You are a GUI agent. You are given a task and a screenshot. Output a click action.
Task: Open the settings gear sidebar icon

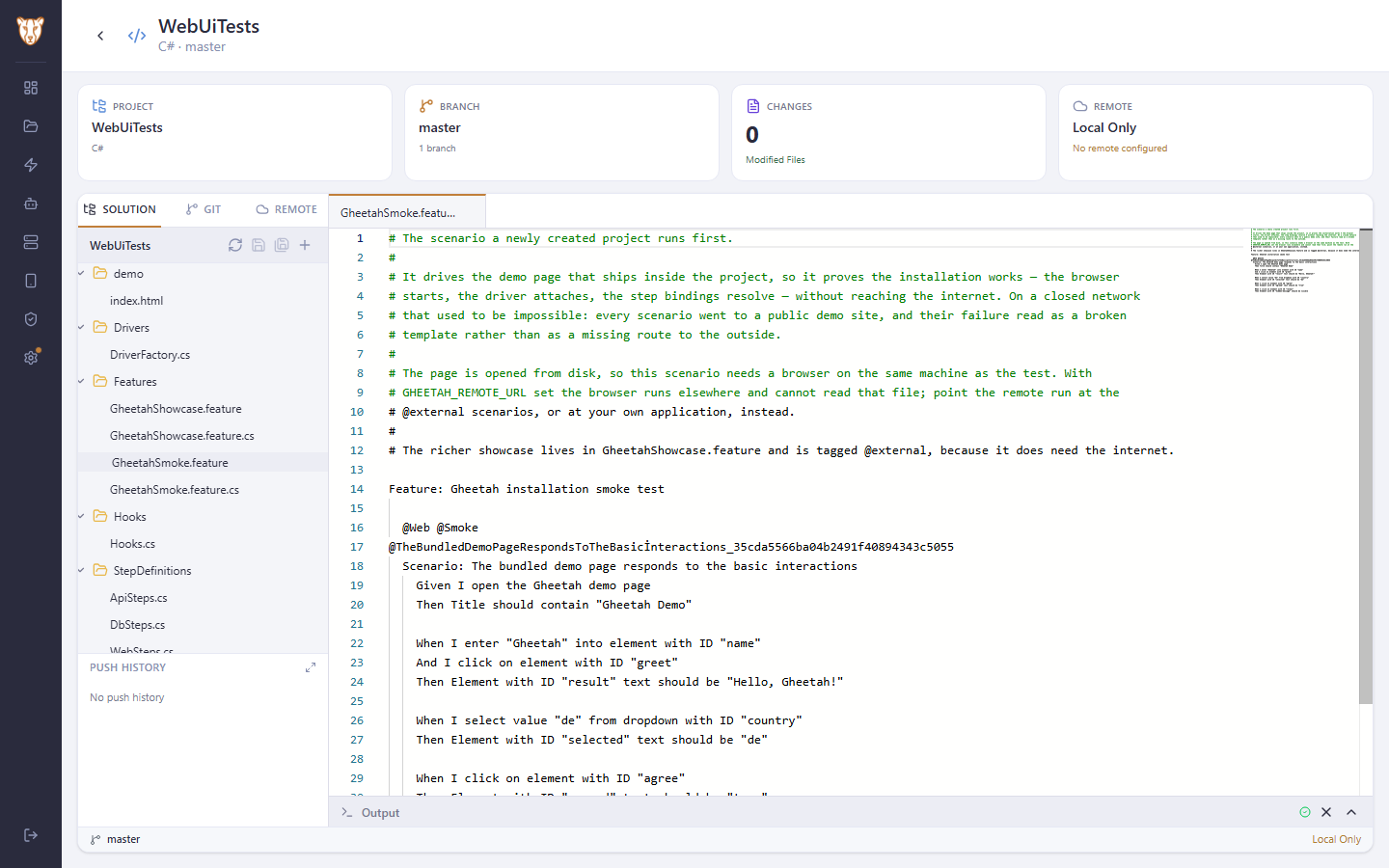tap(31, 358)
